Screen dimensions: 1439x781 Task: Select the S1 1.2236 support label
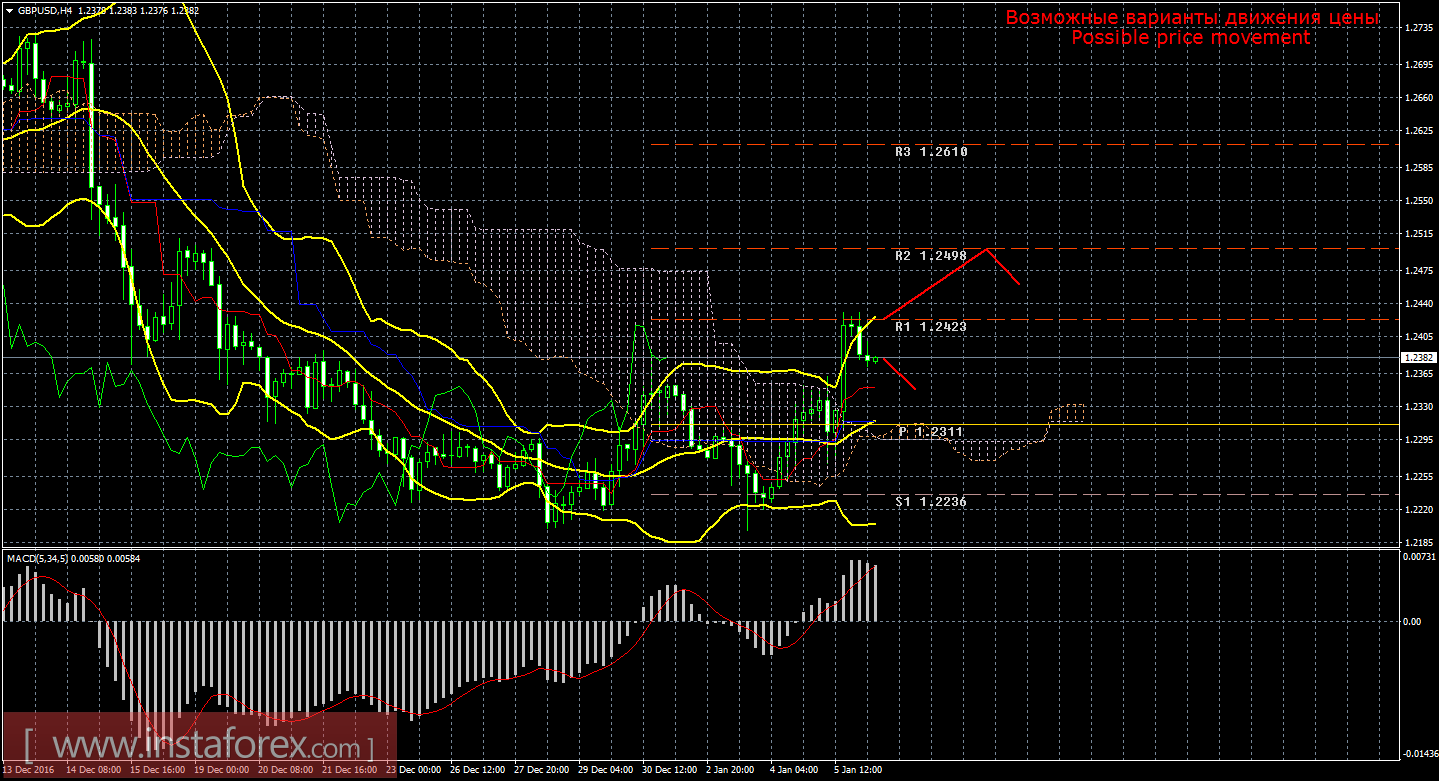(931, 502)
